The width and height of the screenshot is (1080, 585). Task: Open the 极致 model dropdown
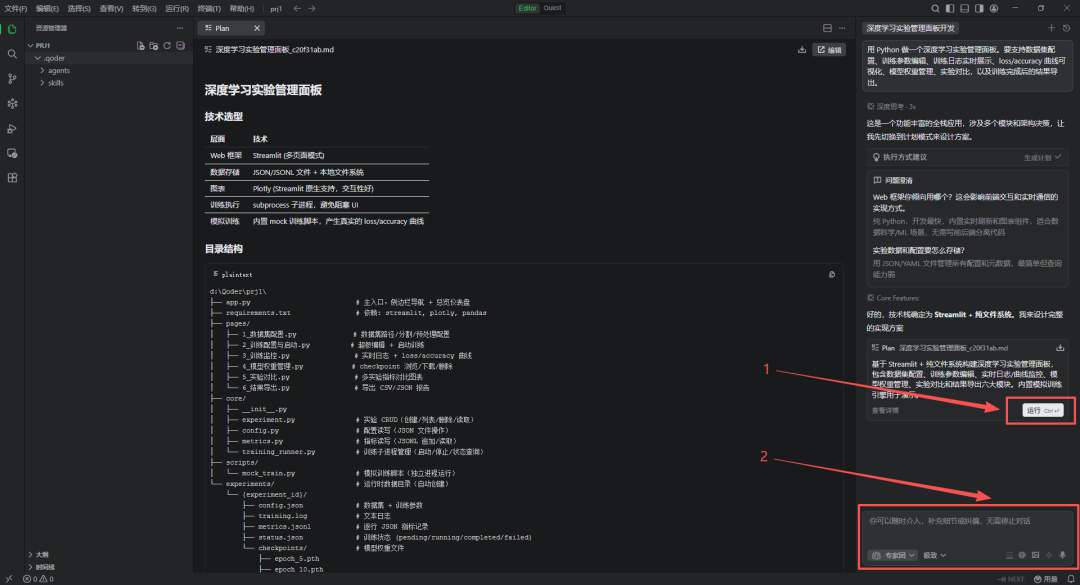tap(934, 555)
